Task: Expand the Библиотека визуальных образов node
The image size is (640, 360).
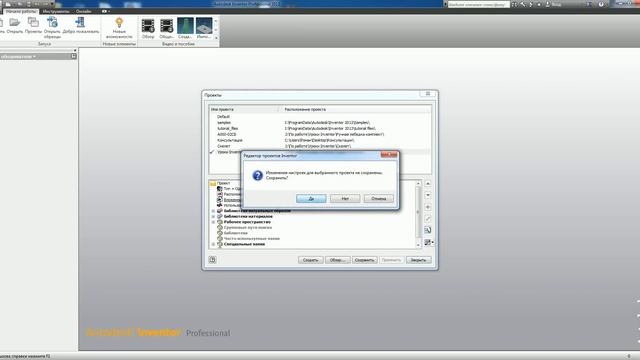Action: (x=213, y=211)
